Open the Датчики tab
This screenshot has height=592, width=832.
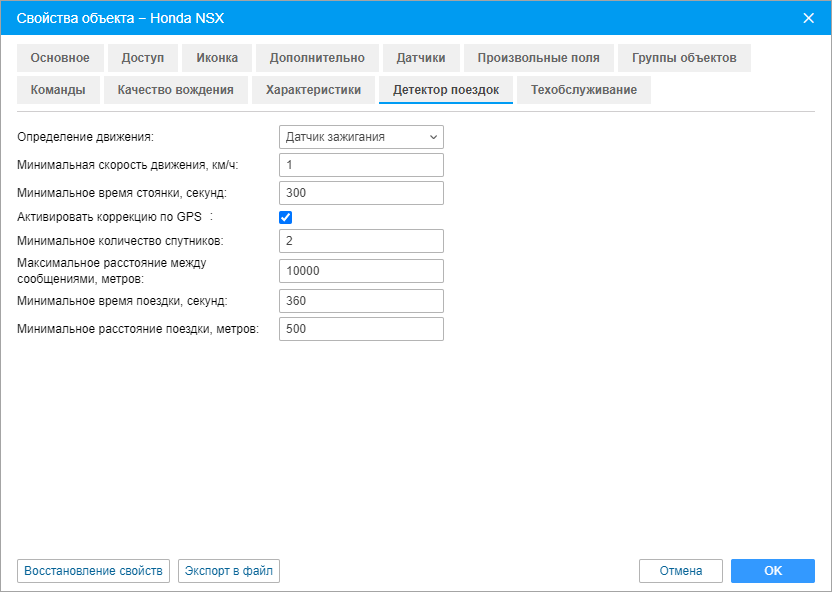pyautogui.click(x=421, y=58)
